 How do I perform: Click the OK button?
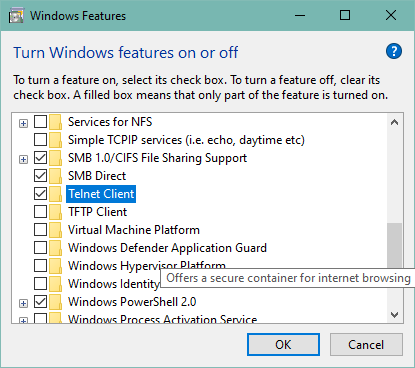pyautogui.click(x=283, y=345)
